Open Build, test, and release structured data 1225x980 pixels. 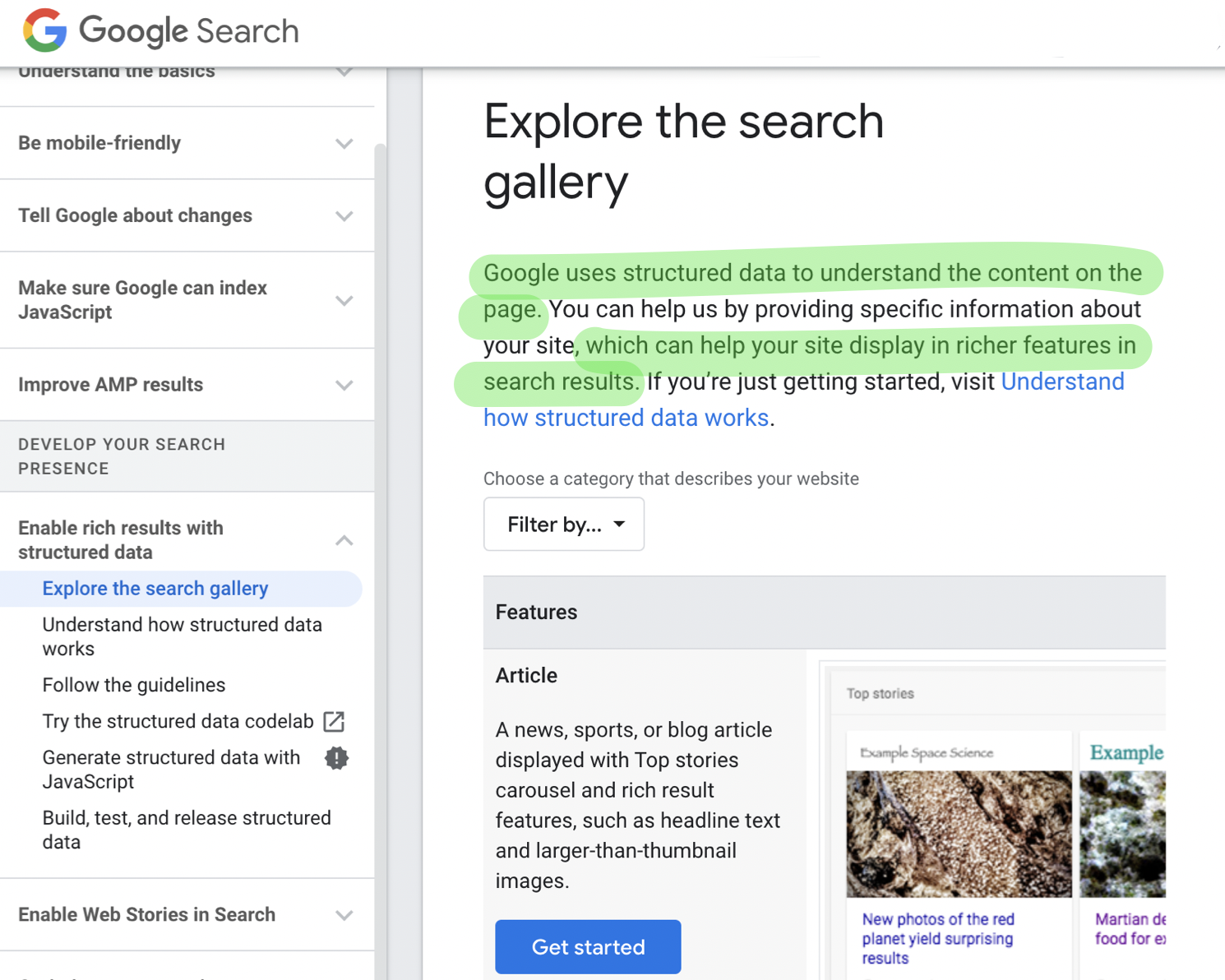point(187,830)
